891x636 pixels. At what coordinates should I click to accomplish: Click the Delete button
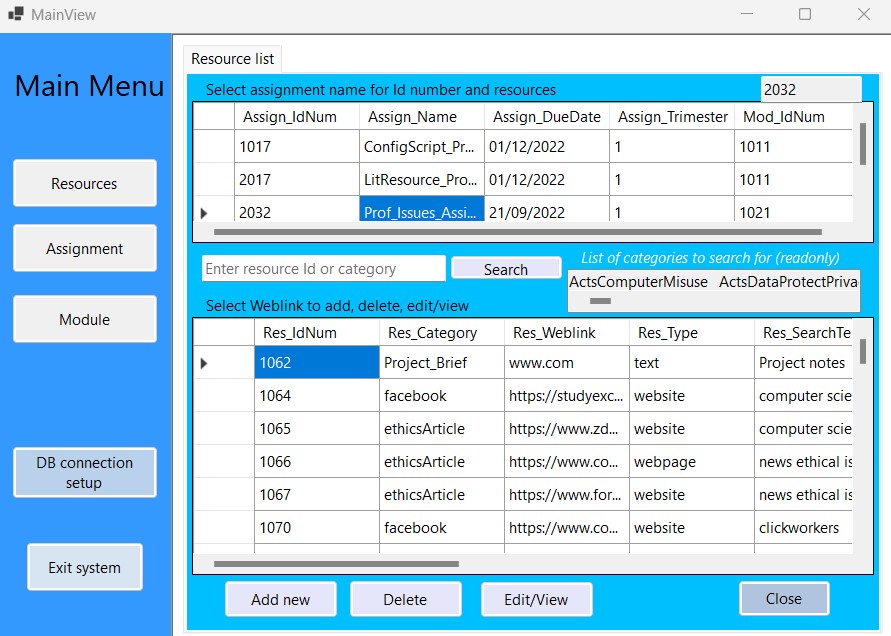[x=405, y=599]
